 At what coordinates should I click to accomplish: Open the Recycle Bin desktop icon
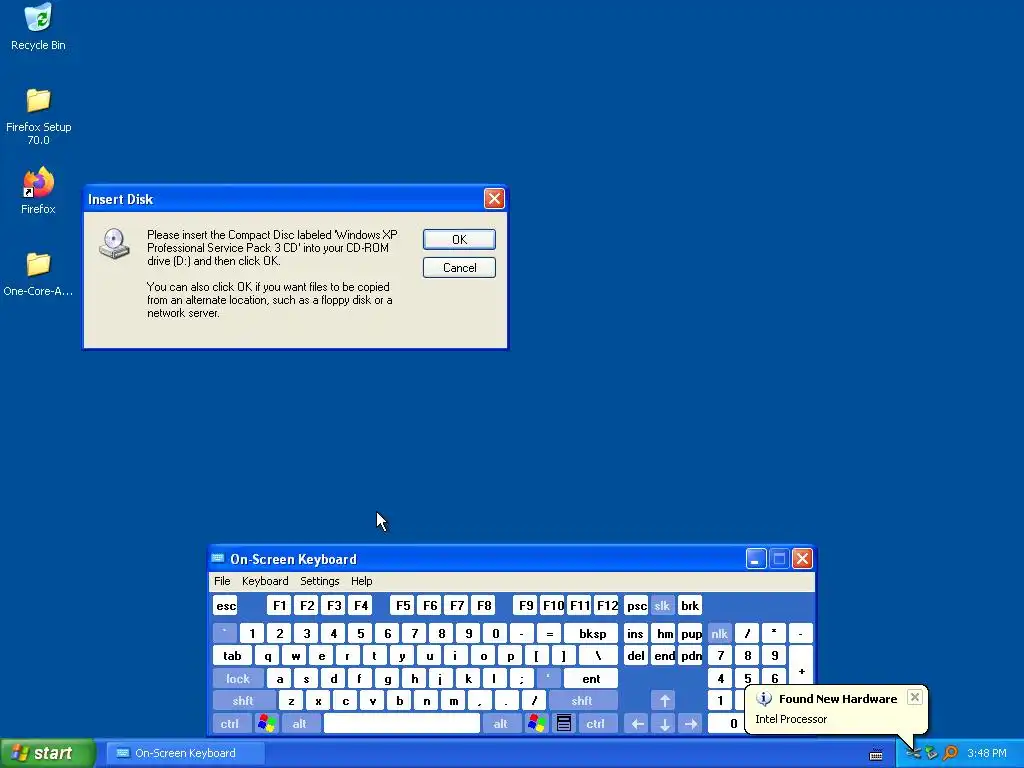(x=38, y=27)
